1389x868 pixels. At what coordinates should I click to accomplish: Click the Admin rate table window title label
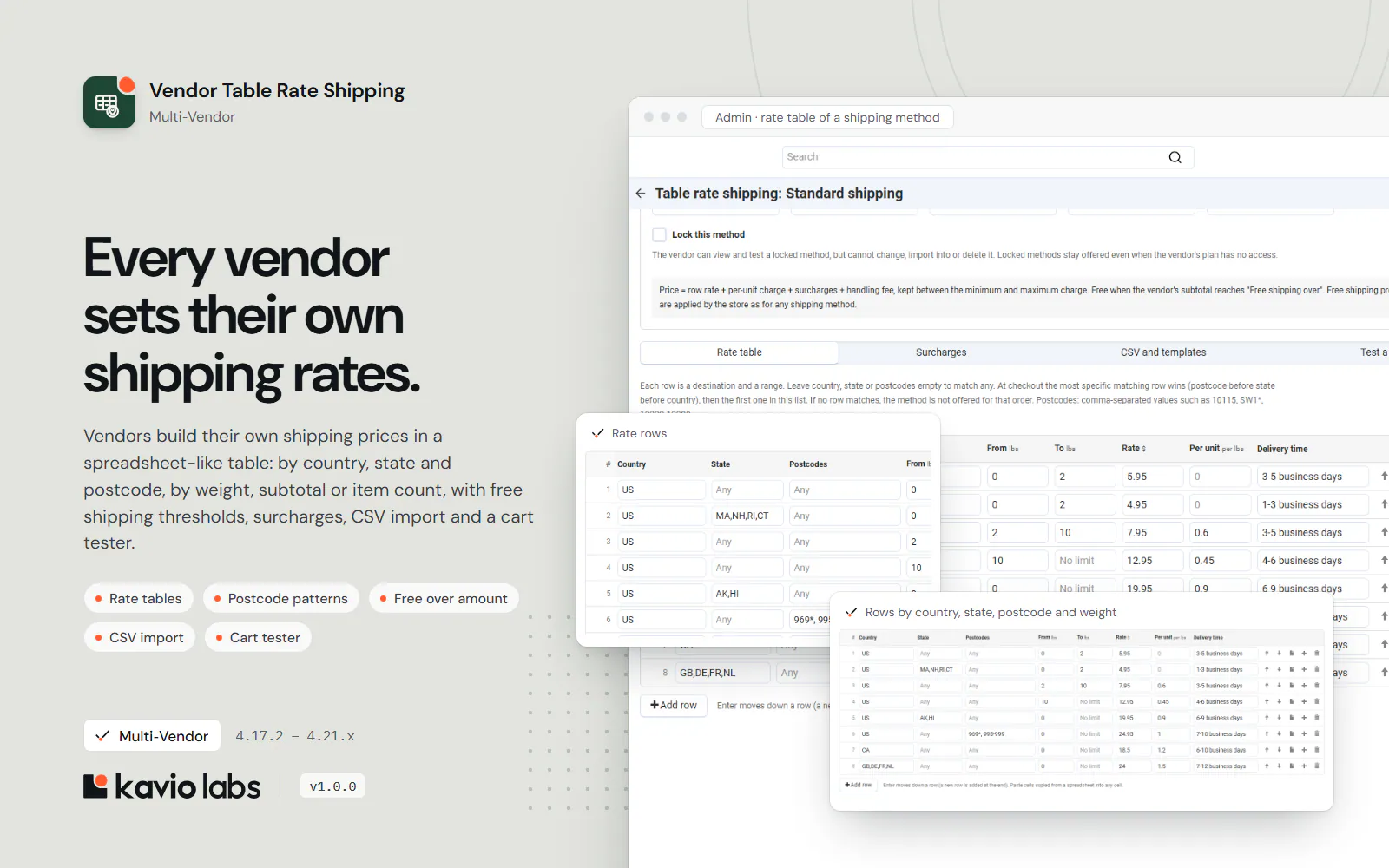point(827,117)
